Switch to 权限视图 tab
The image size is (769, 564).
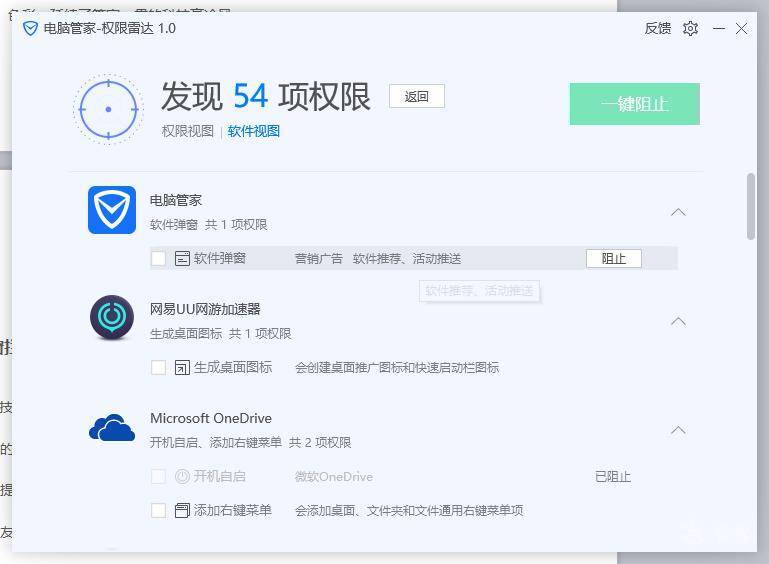pos(188,131)
